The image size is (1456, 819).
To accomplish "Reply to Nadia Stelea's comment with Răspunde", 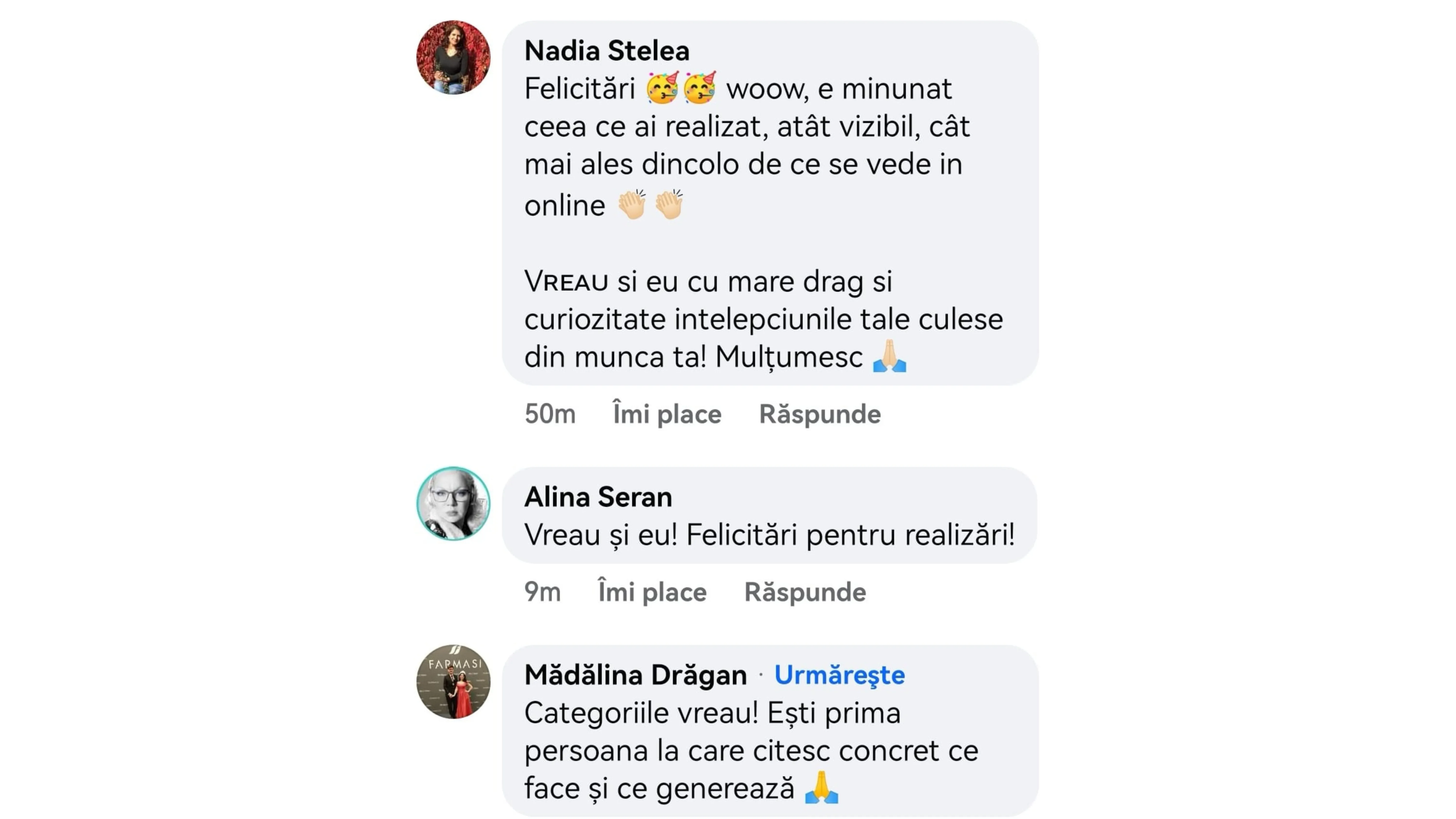I will (819, 414).
